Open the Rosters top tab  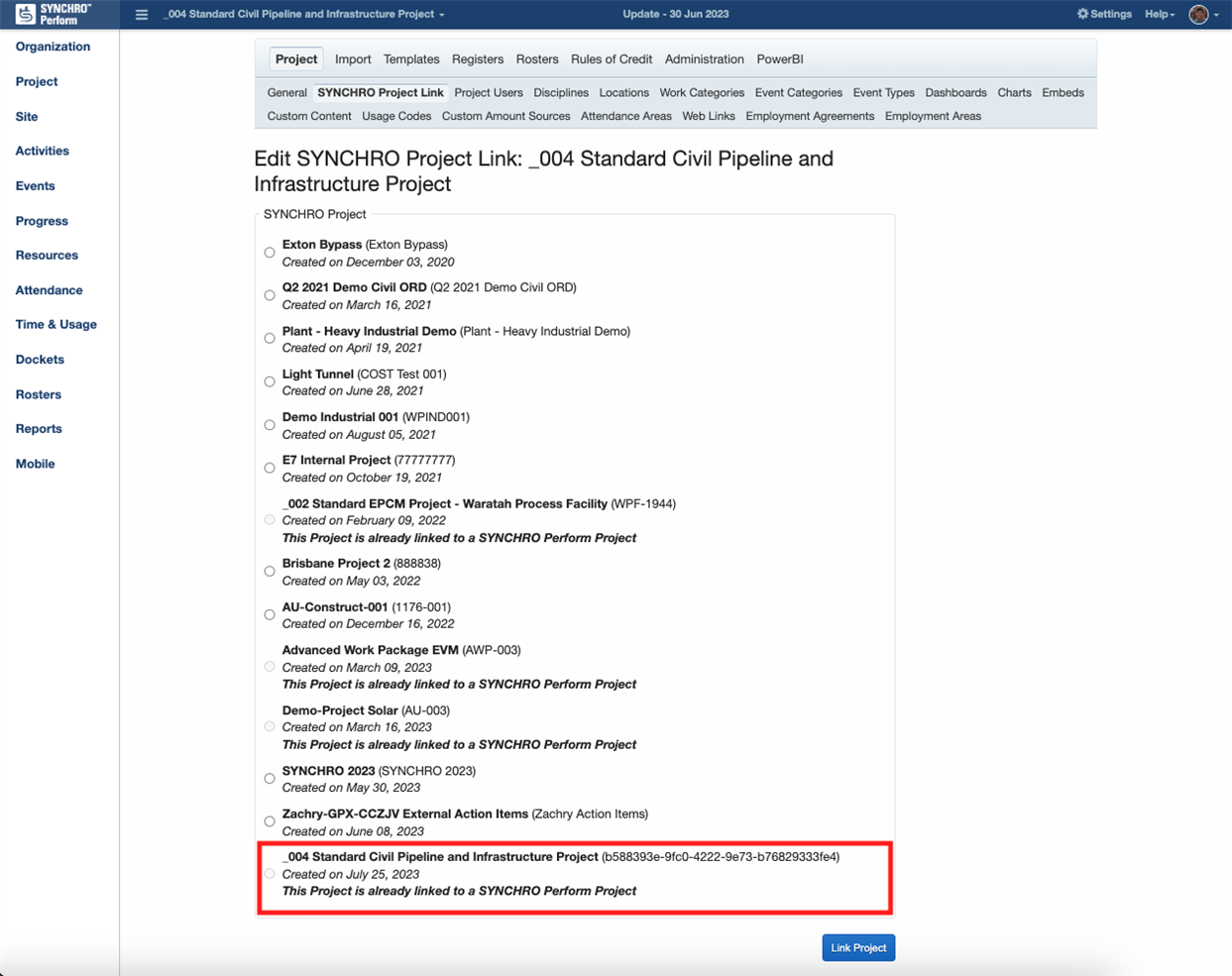pos(537,59)
